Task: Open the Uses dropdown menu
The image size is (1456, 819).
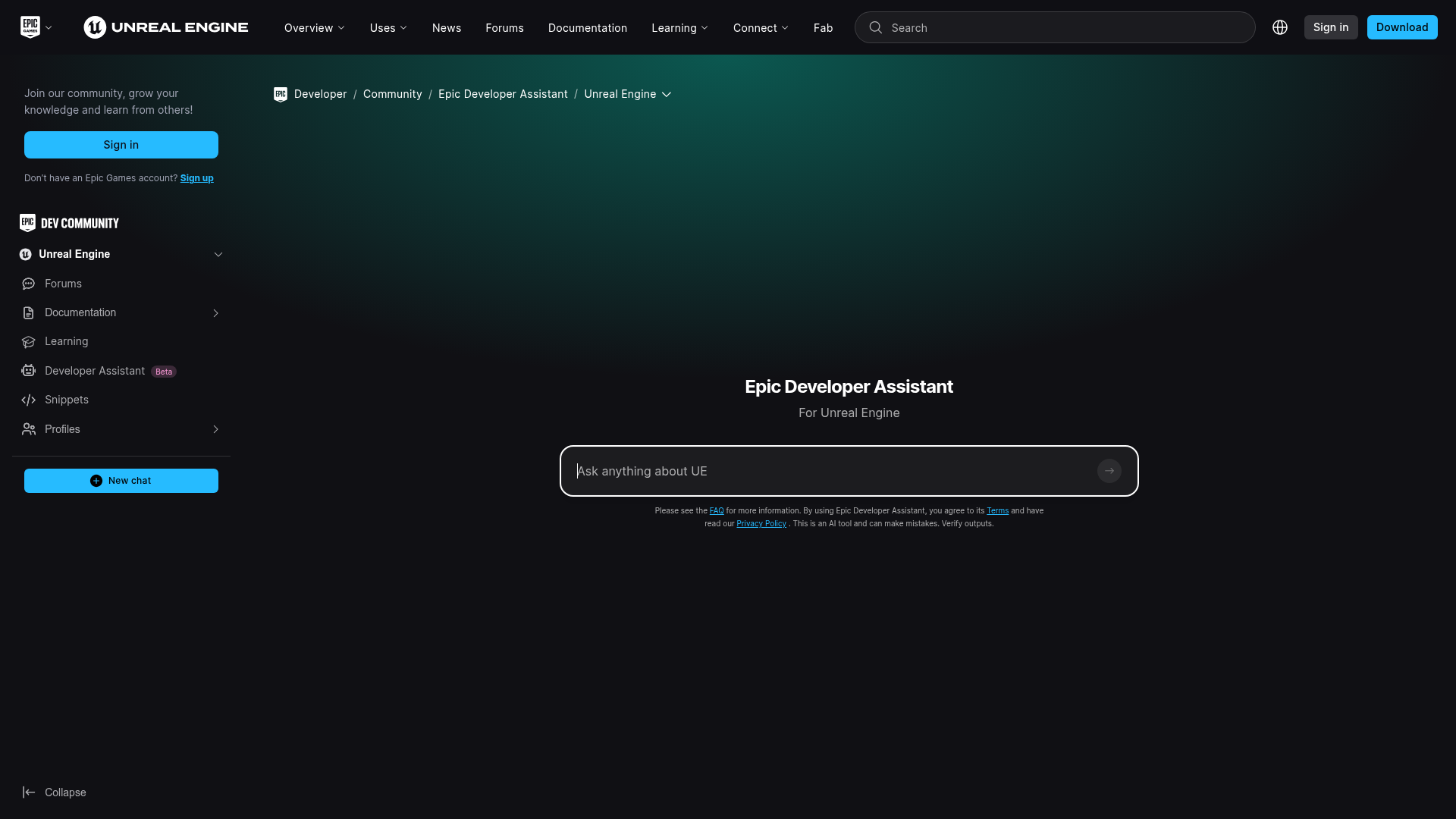Action: [x=388, y=28]
